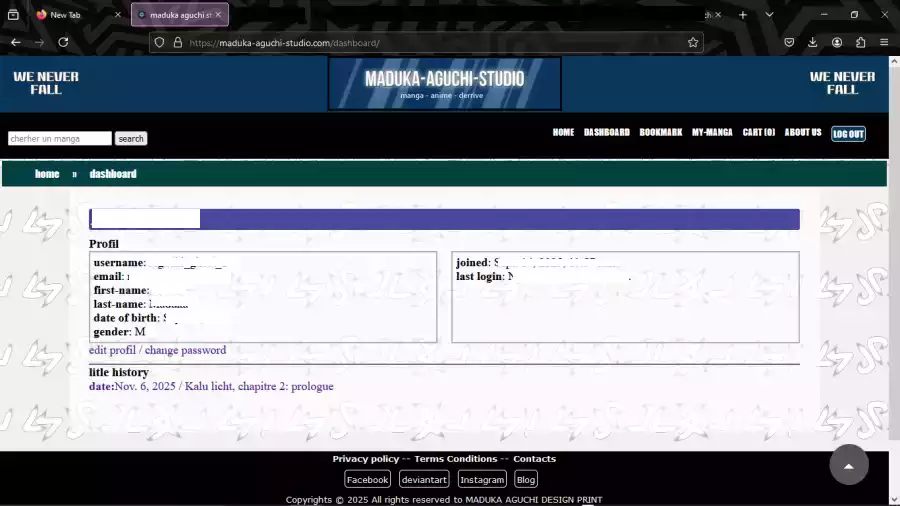Click the scroll-to-top round arrow button
Image resolution: width=900 pixels, height=506 pixels.
click(x=849, y=465)
